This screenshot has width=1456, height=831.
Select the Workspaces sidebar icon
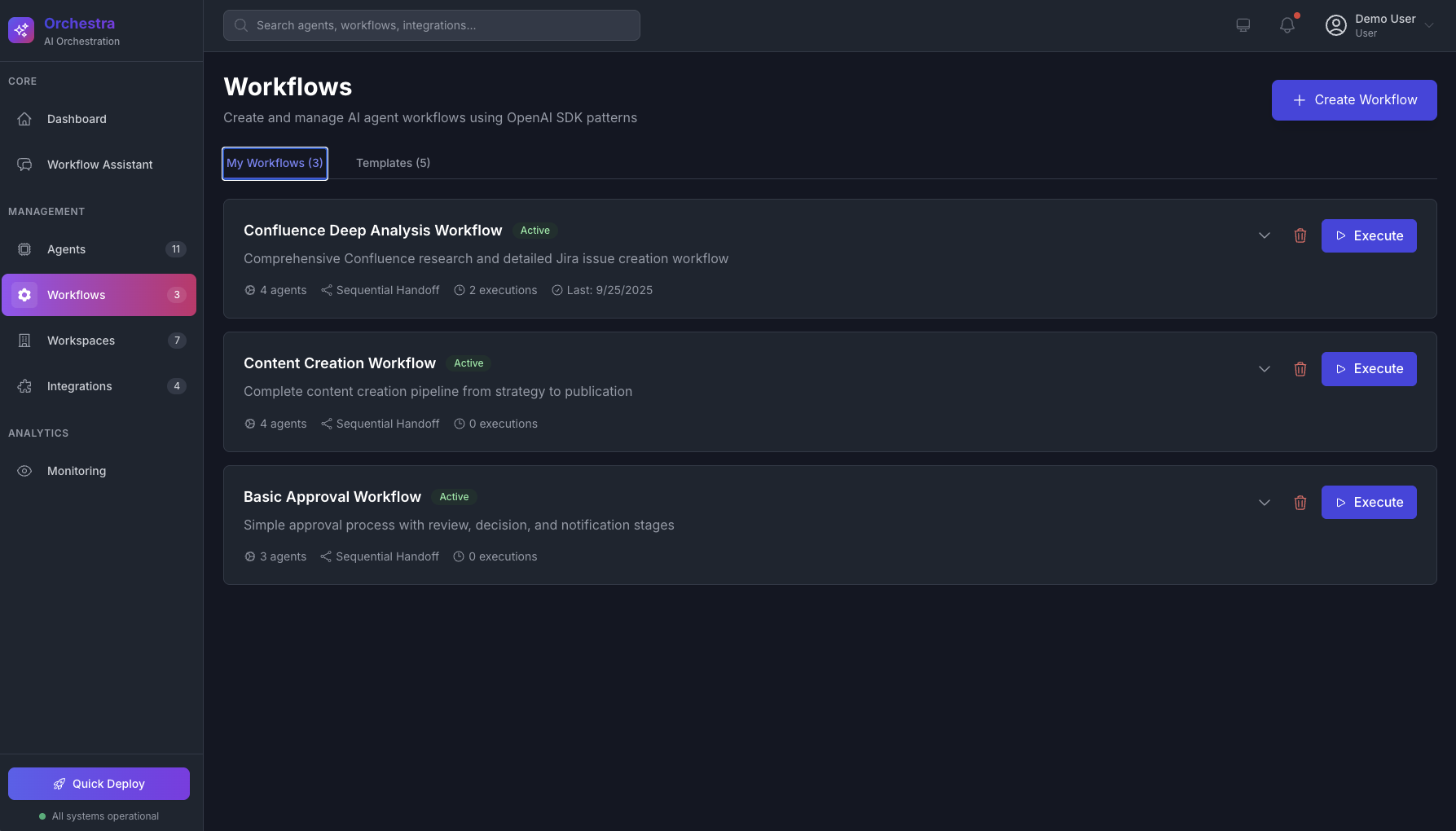pos(24,341)
